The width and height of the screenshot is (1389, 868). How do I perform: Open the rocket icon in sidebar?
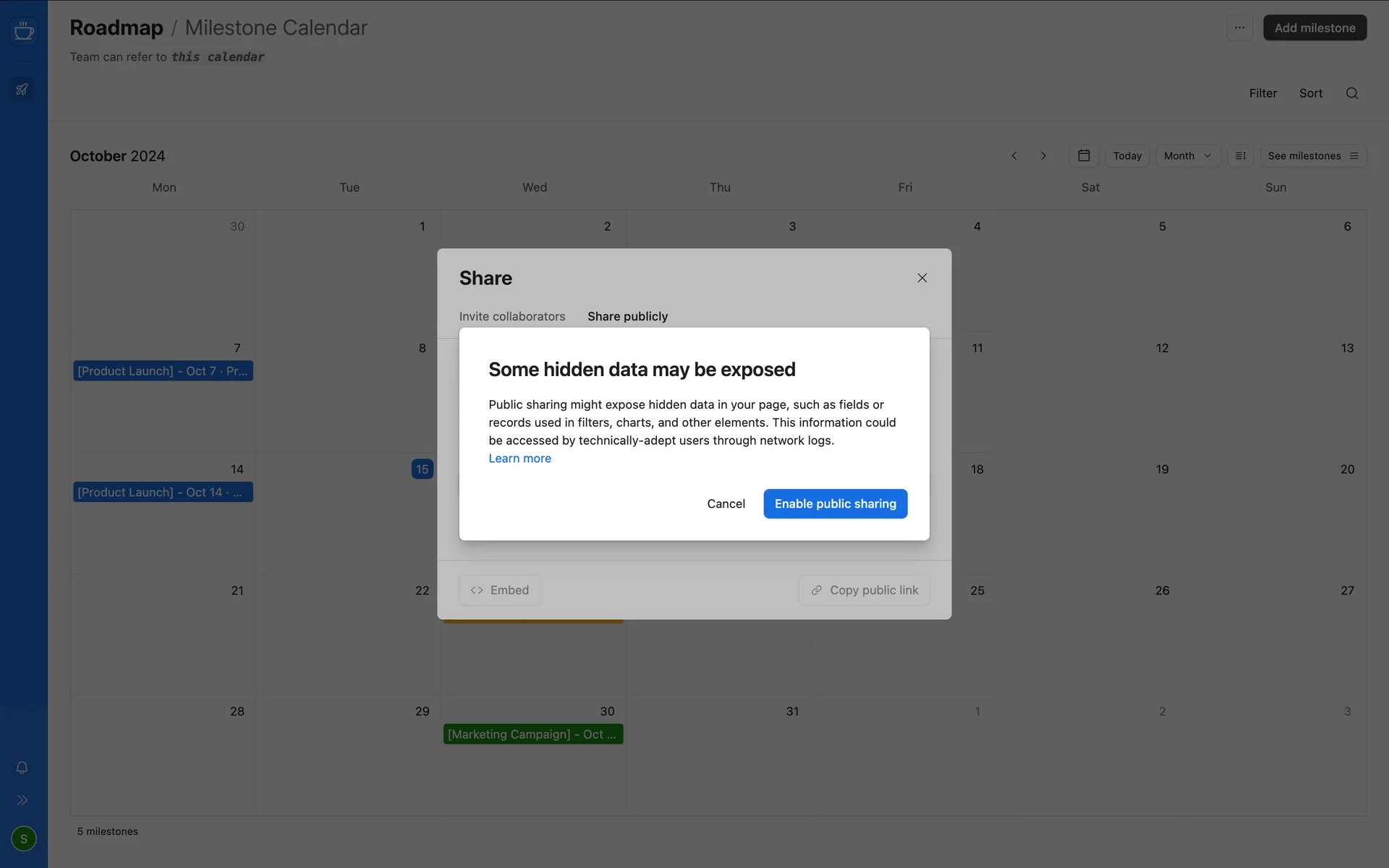point(22,90)
